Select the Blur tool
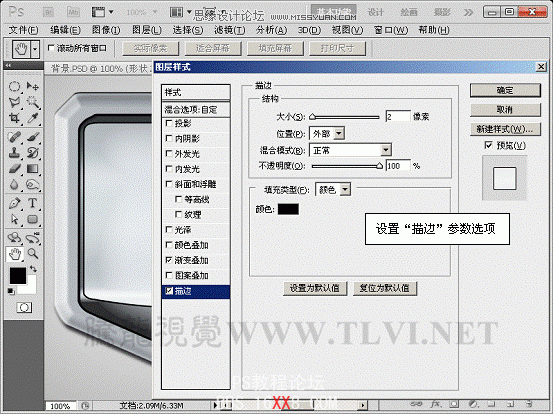This screenshot has width=553, height=414. 14,184
